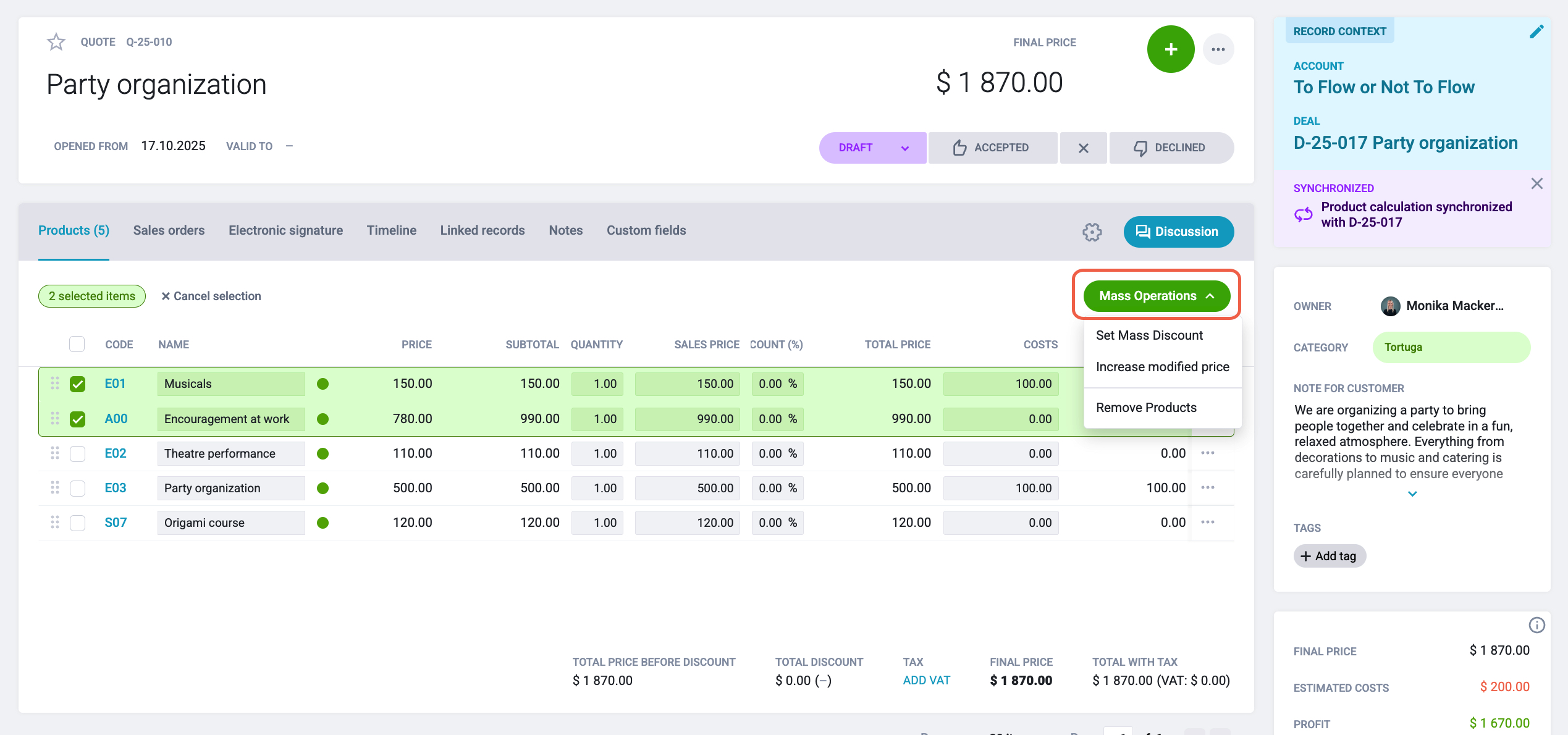The image size is (1568, 735).
Task: Dismiss the synchronized notification
Action: [1537, 183]
